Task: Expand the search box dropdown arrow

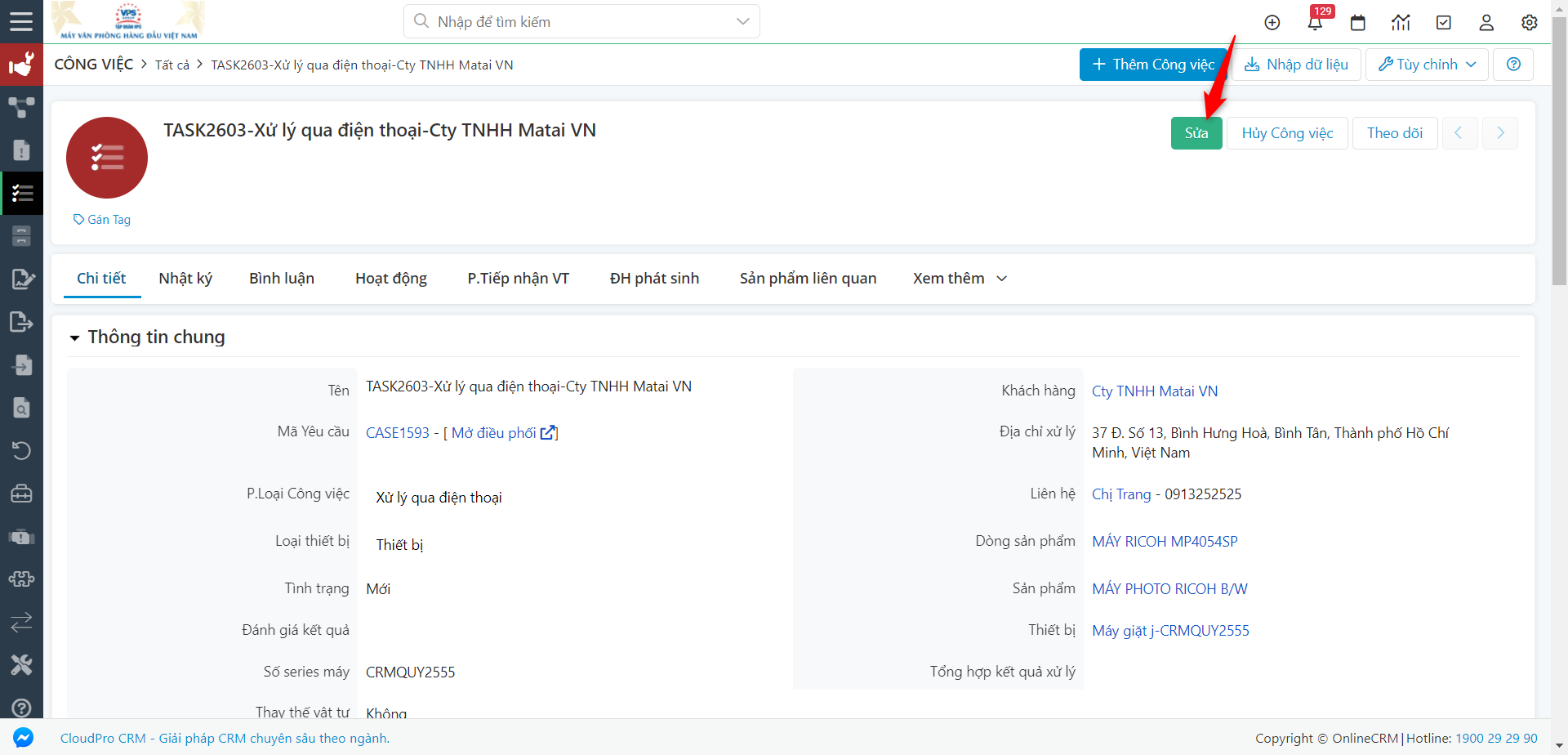Action: tap(742, 21)
